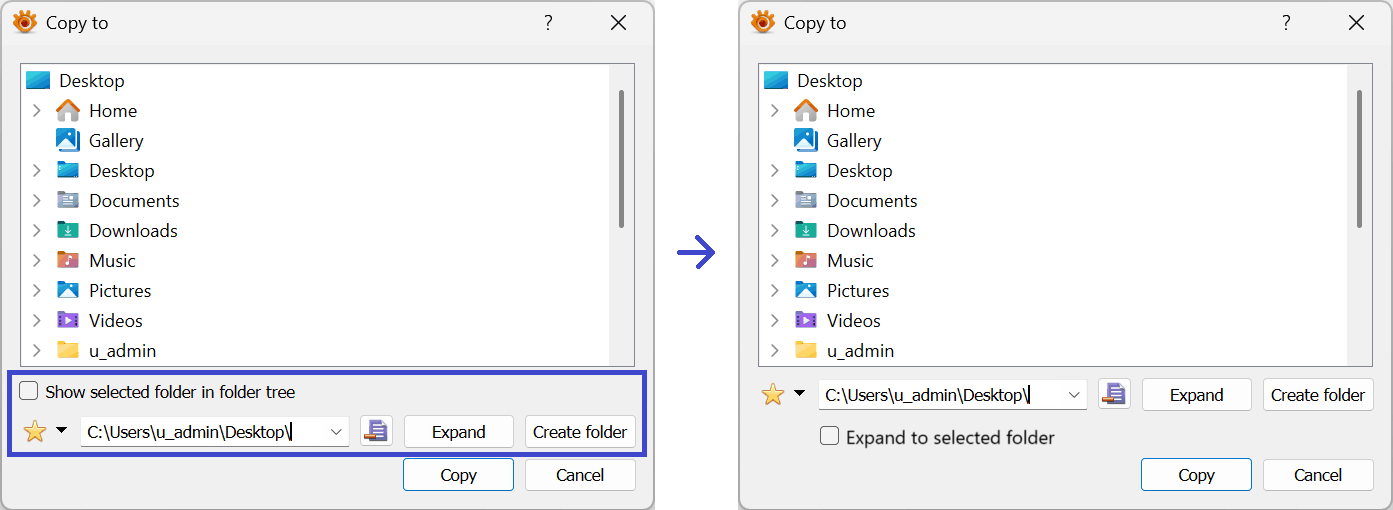
Task: Select Videos text in left dialog tree
Action: click(116, 321)
